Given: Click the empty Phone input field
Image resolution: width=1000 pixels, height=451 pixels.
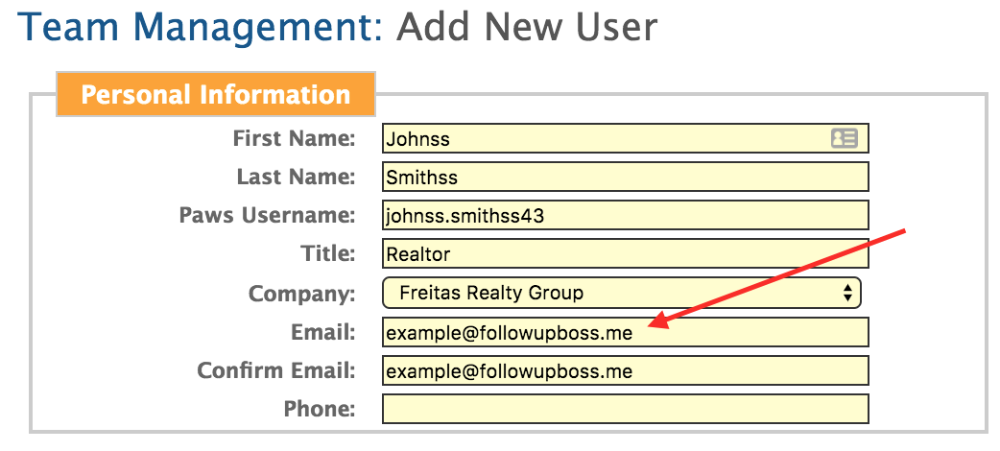Looking at the screenshot, I should click(x=626, y=409).
